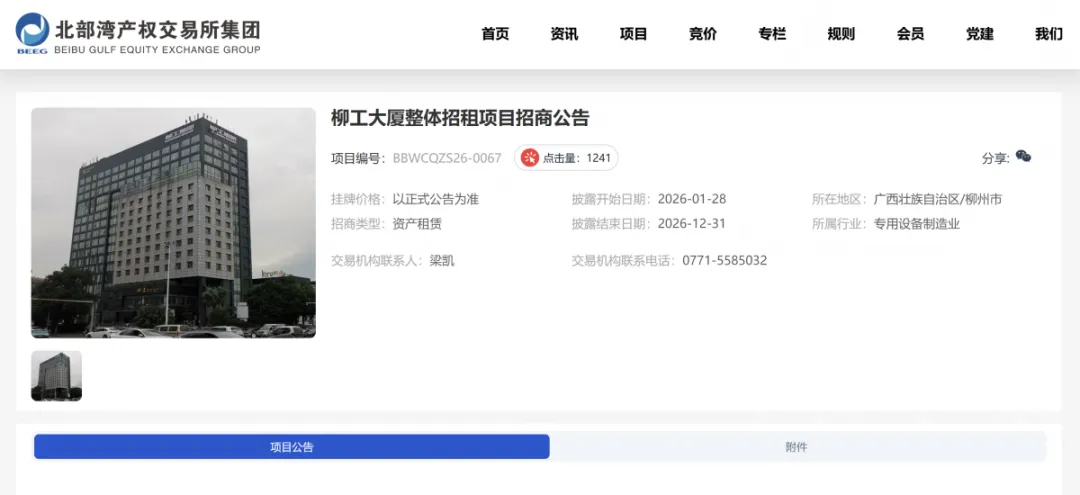The height and width of the screenshot is (495, 1080).
Task: Click industry value 专用设备制造业
Action: [x=916, y=224]
